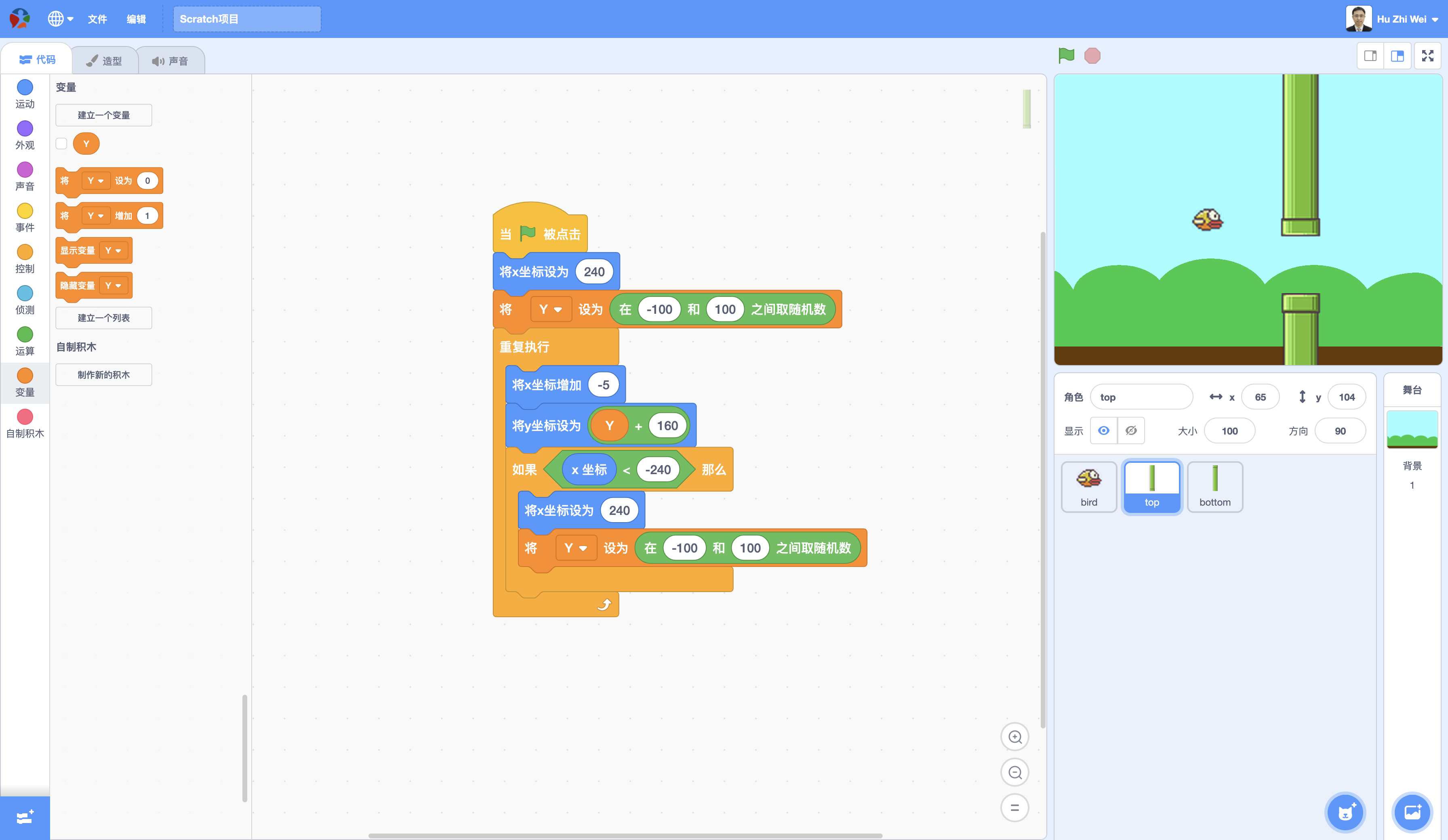Click the Scratch项目 title field
This screenshot has width=1448, height=840.
(247, 19)
